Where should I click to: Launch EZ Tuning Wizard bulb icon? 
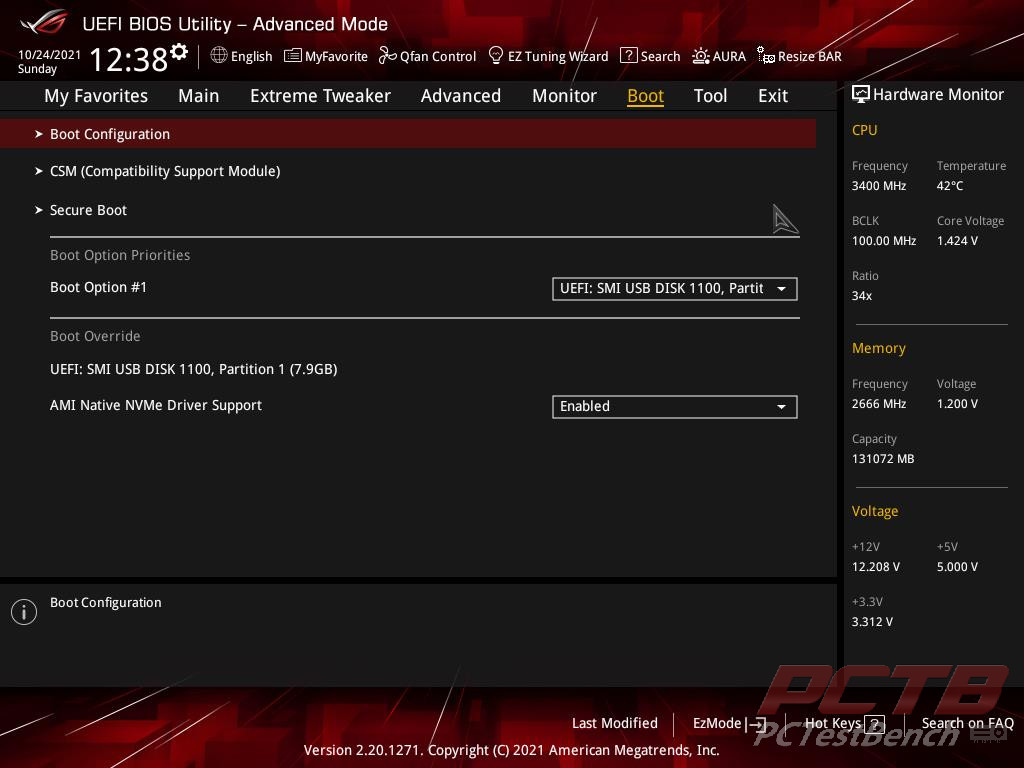pos(496,56)
